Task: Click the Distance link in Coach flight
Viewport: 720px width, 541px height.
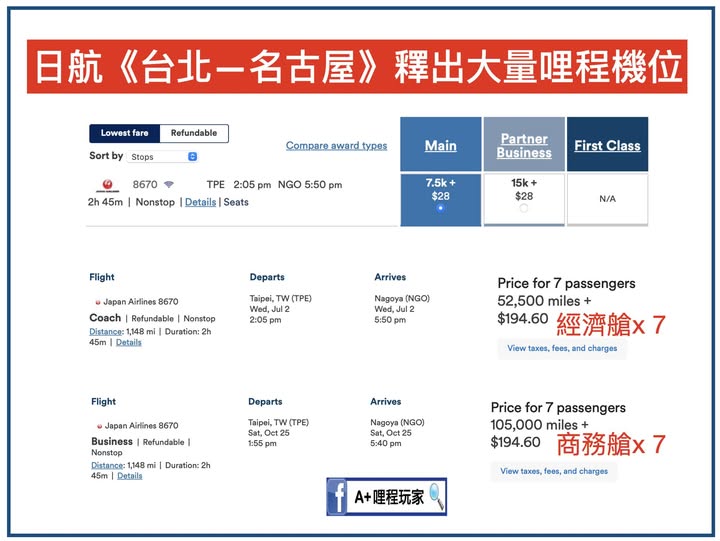Action: point(106,331)
